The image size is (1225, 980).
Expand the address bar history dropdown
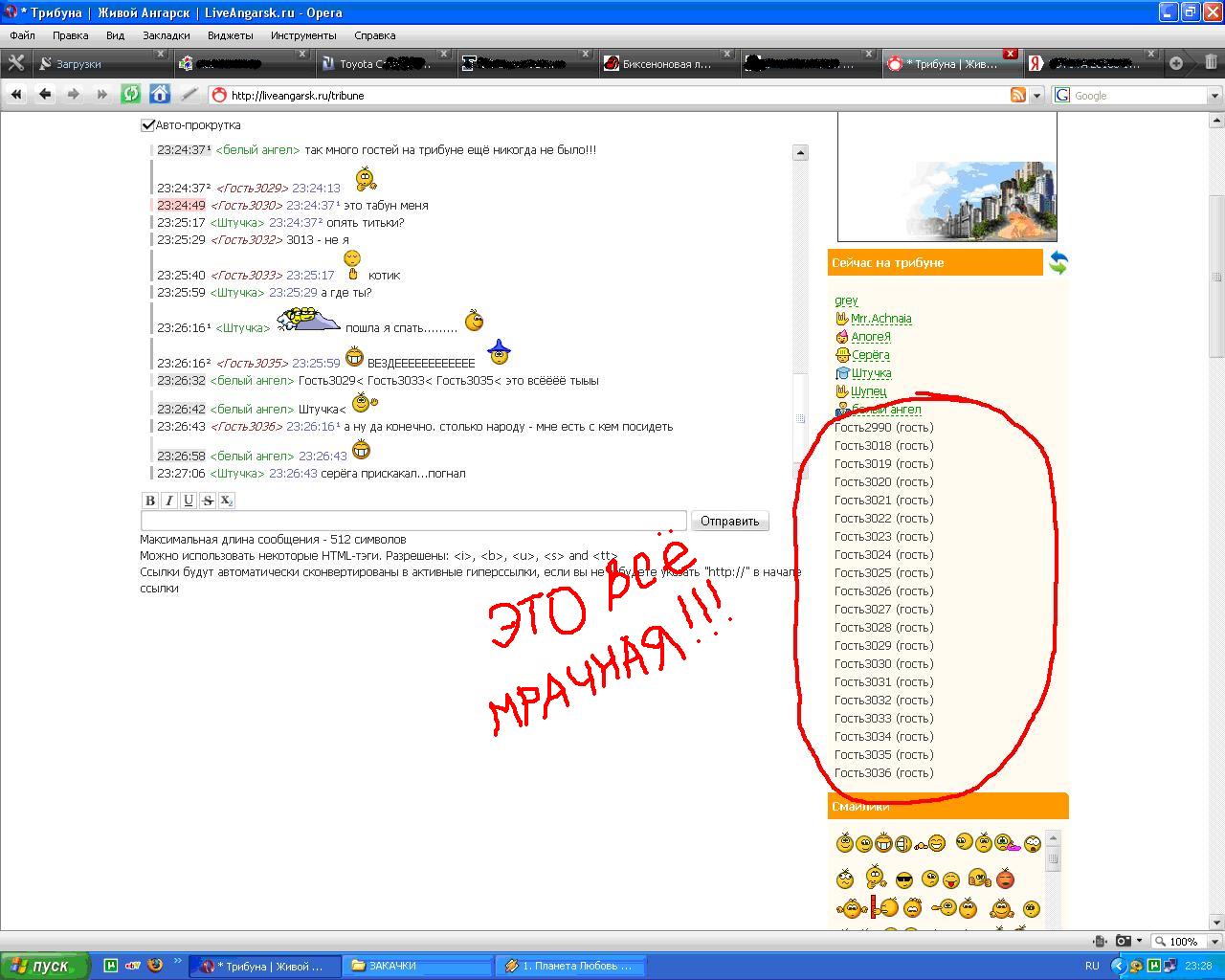1036,96
